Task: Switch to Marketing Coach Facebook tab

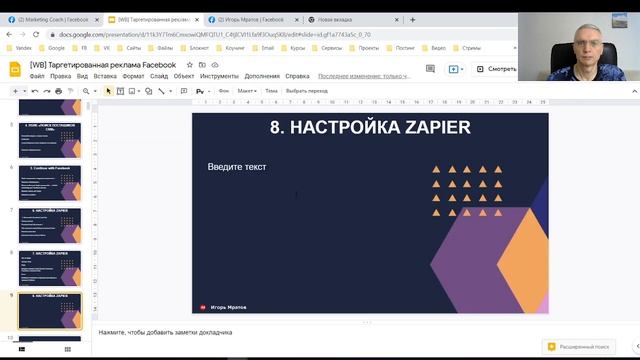Action: point(53,20)
